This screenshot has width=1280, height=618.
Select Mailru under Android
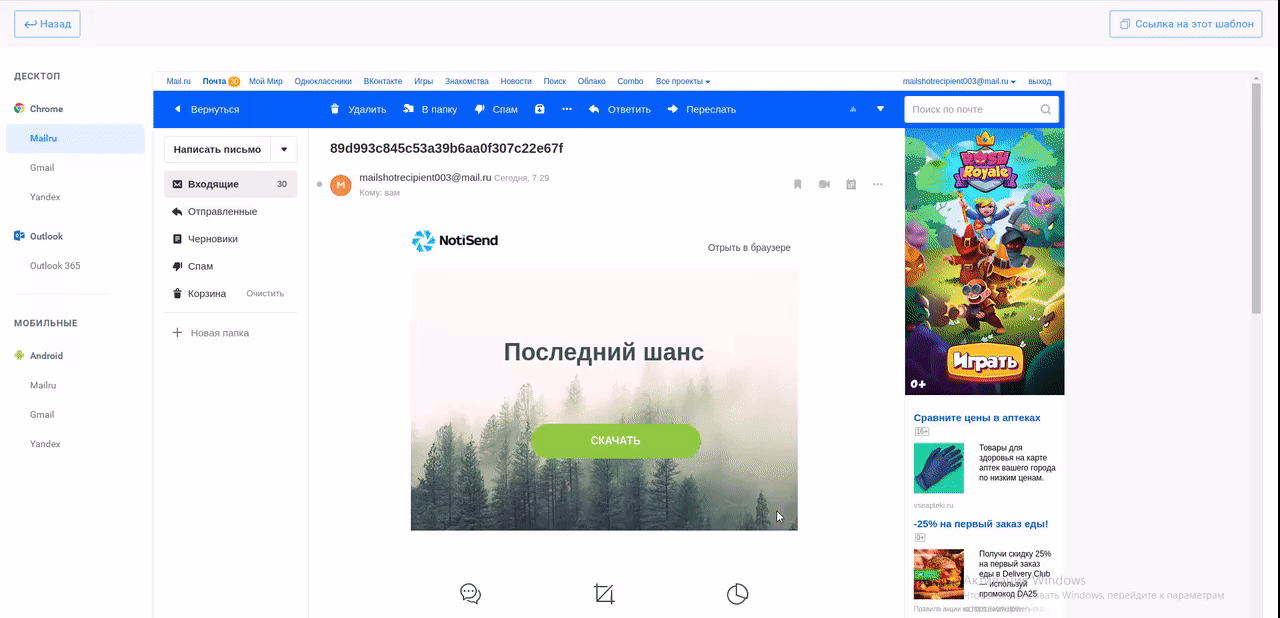pyautogui.click(x=43, y=385)
